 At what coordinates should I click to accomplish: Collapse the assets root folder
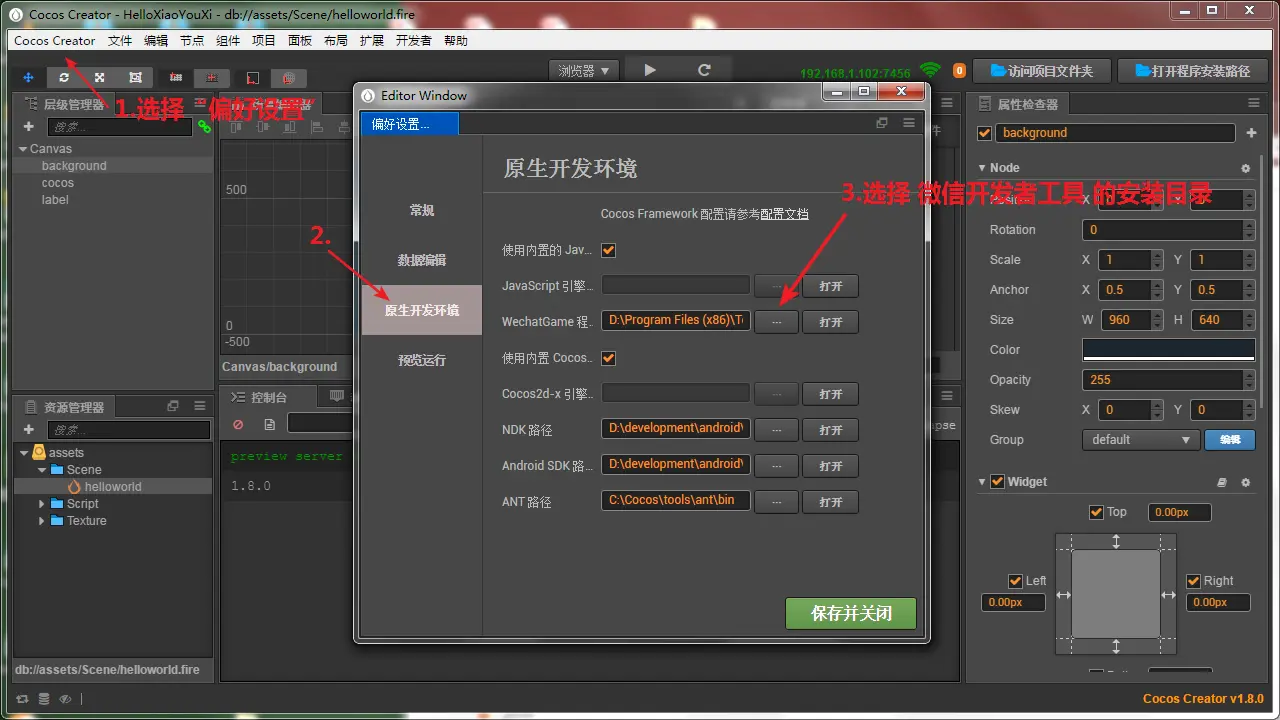[x=24, y=453]
